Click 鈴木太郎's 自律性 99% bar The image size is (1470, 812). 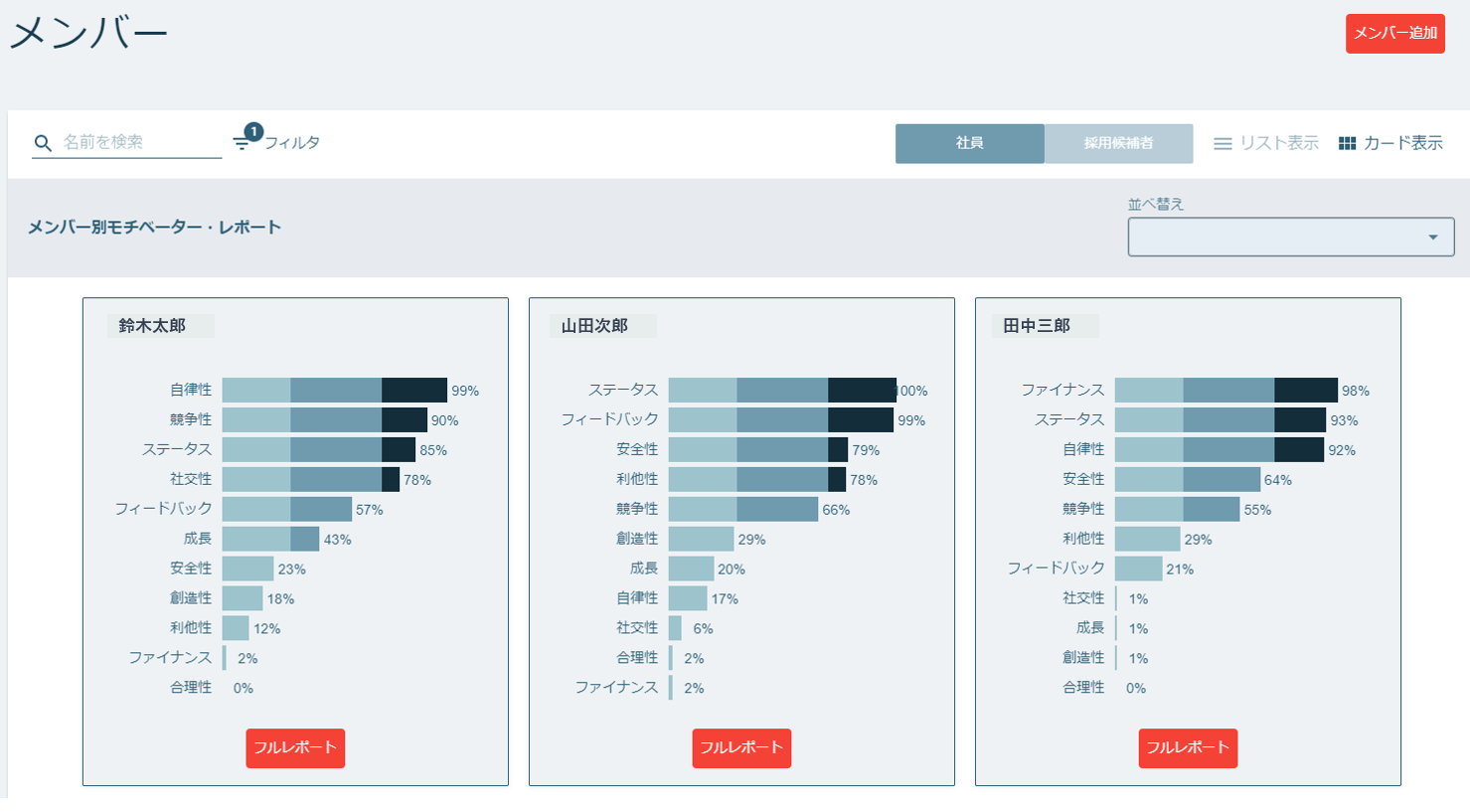coord(334,390)
